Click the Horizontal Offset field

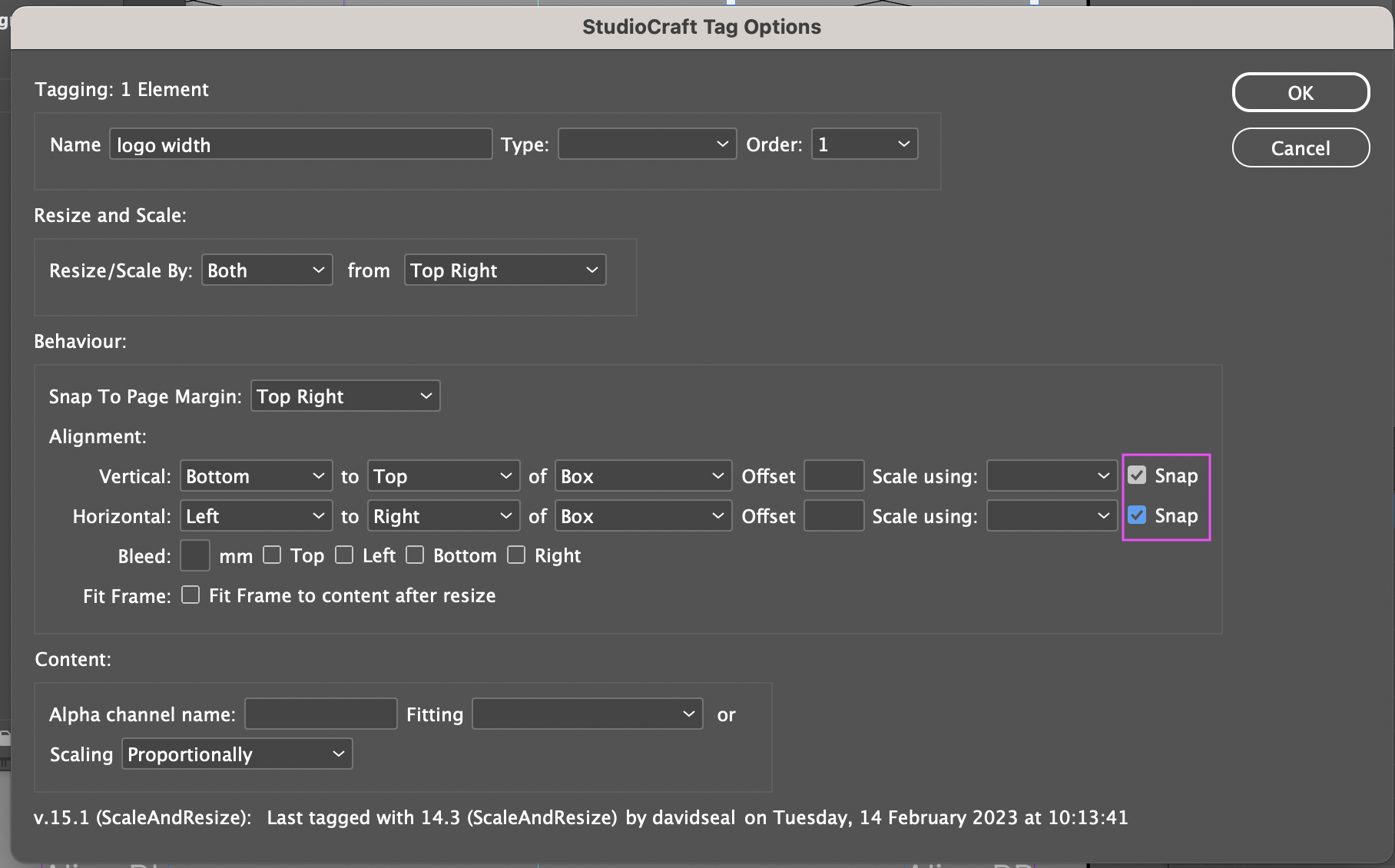click(x=834, y=516)
